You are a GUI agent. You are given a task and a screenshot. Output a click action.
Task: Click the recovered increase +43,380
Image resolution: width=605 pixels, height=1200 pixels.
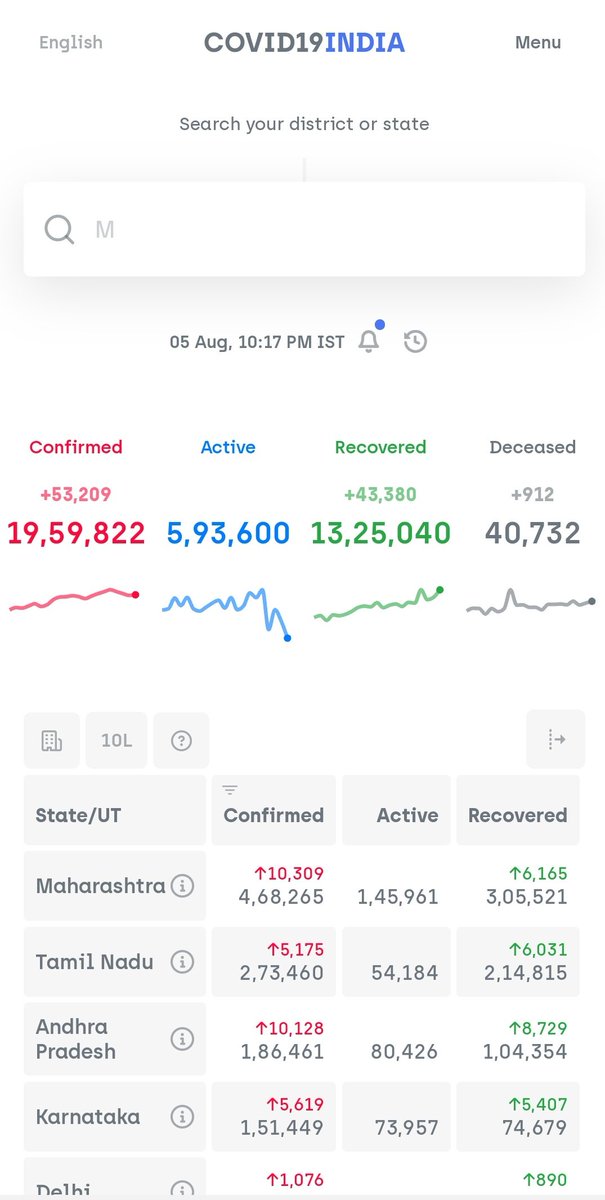click(x=380, y=495)
